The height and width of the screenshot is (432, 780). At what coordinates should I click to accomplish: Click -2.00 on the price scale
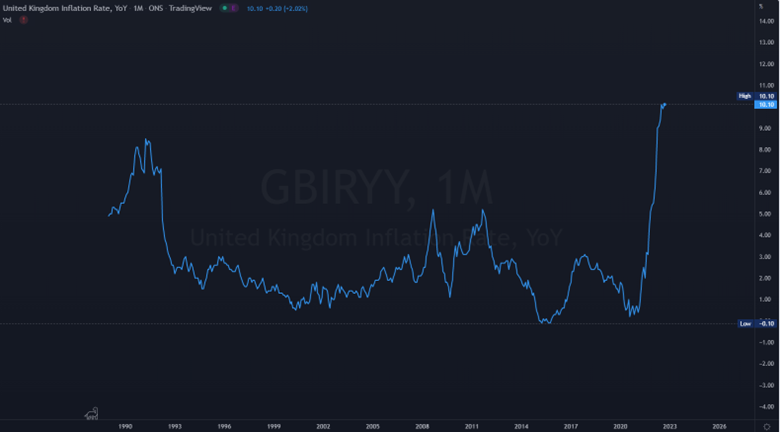(x=765, y=364)
